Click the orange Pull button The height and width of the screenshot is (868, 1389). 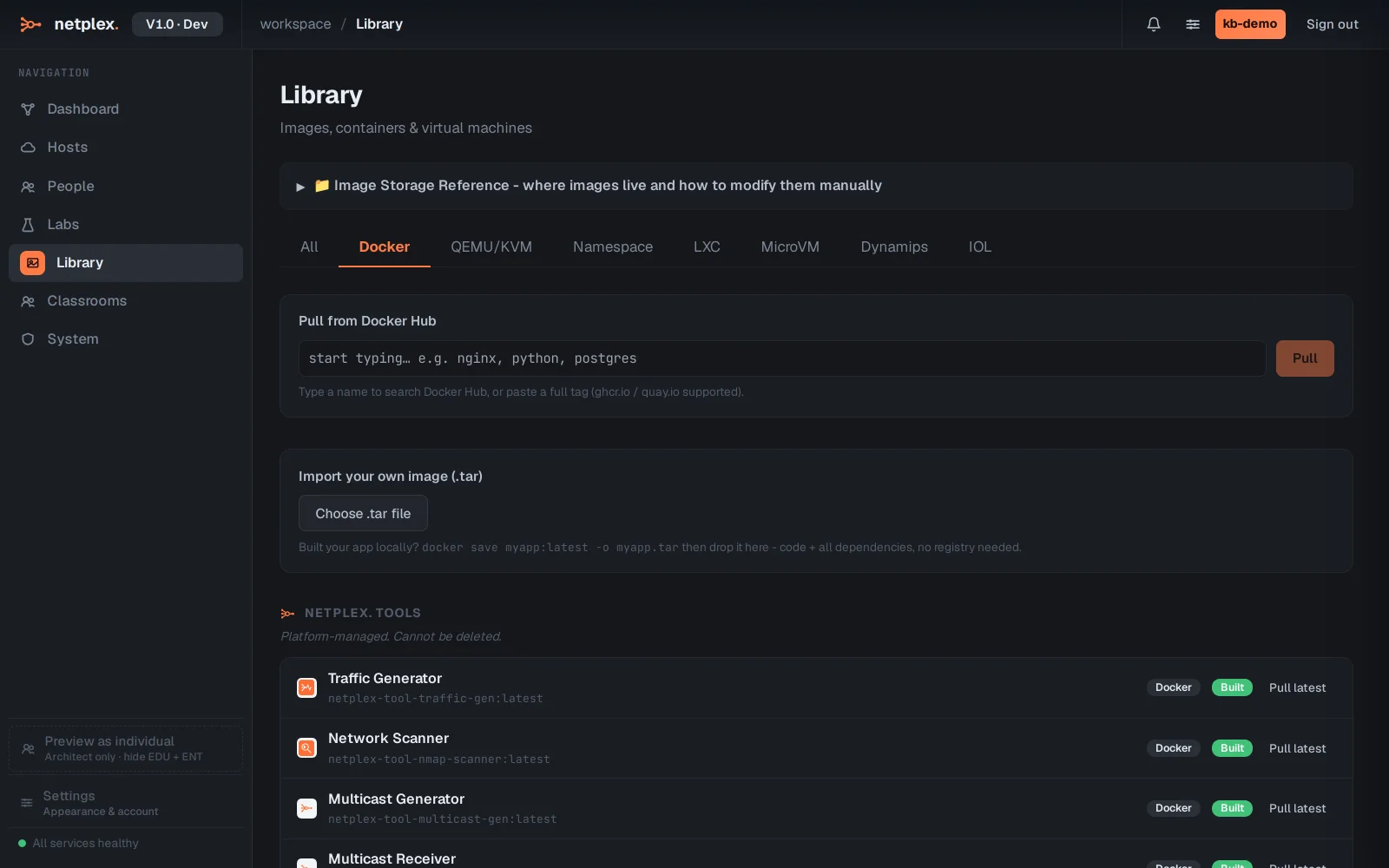(1305, 358)
